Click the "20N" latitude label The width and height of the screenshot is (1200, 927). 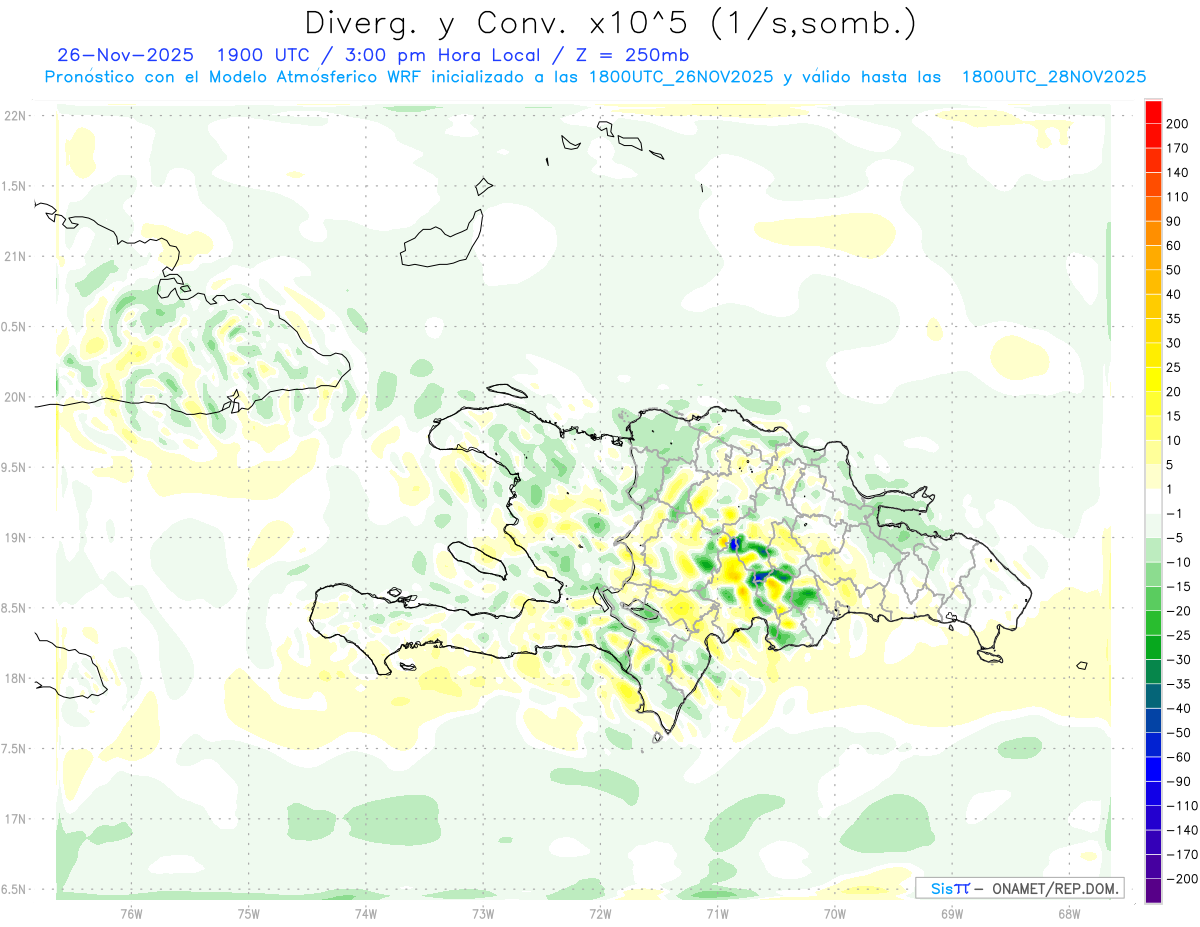point(14,397)
